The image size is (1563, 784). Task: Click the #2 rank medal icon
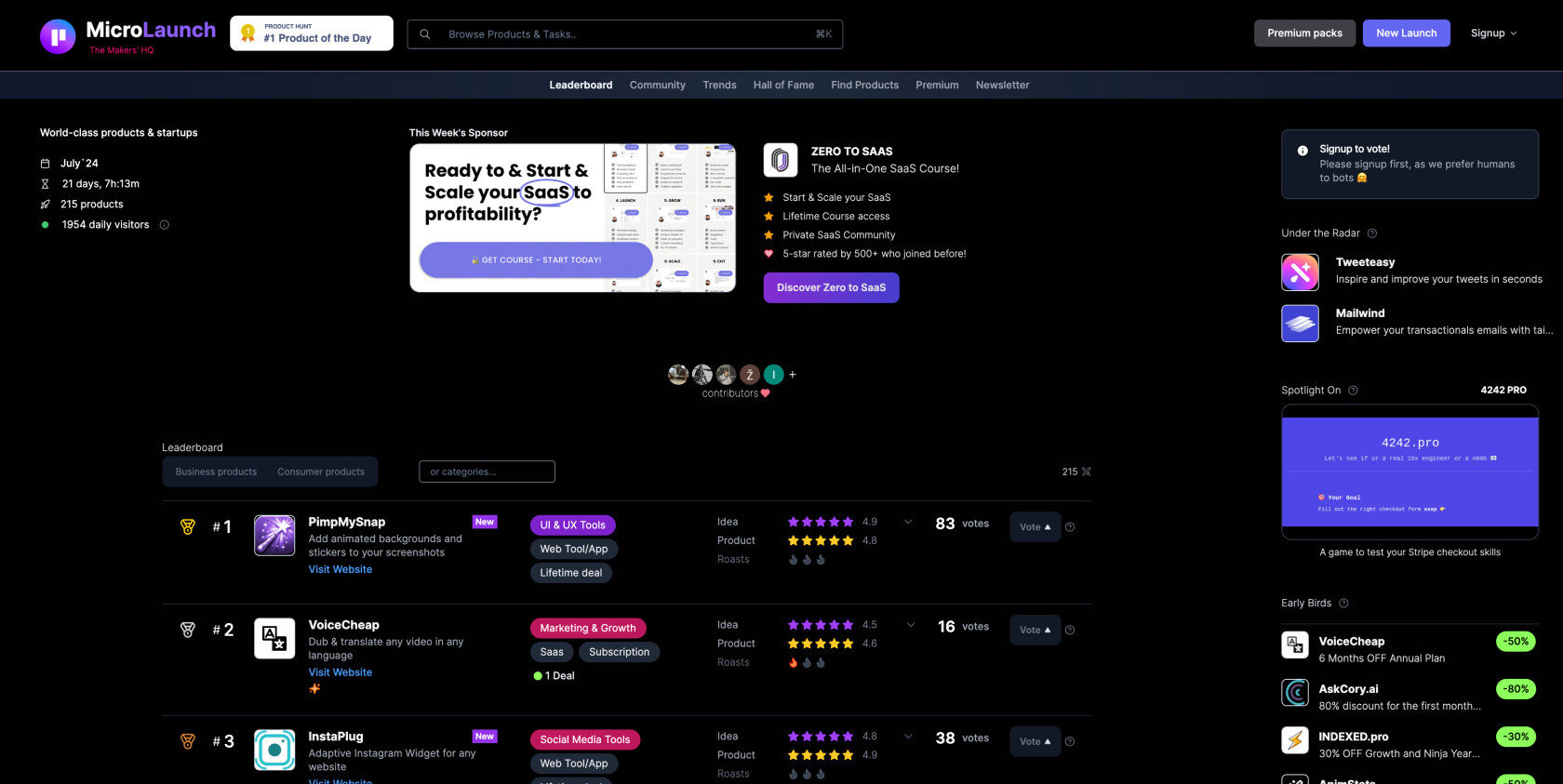click(x=188, y=631)
